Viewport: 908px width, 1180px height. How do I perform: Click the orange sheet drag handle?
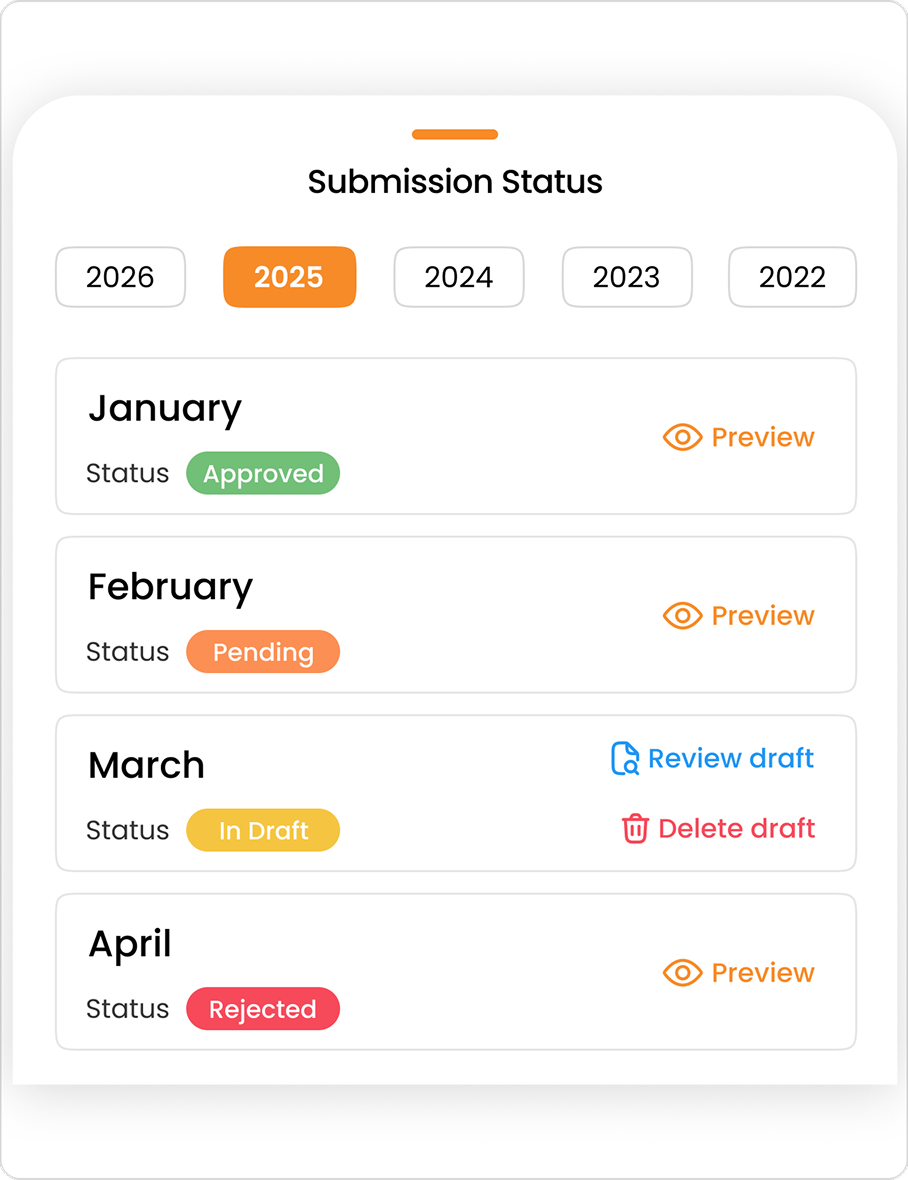(x=455, y=135)
